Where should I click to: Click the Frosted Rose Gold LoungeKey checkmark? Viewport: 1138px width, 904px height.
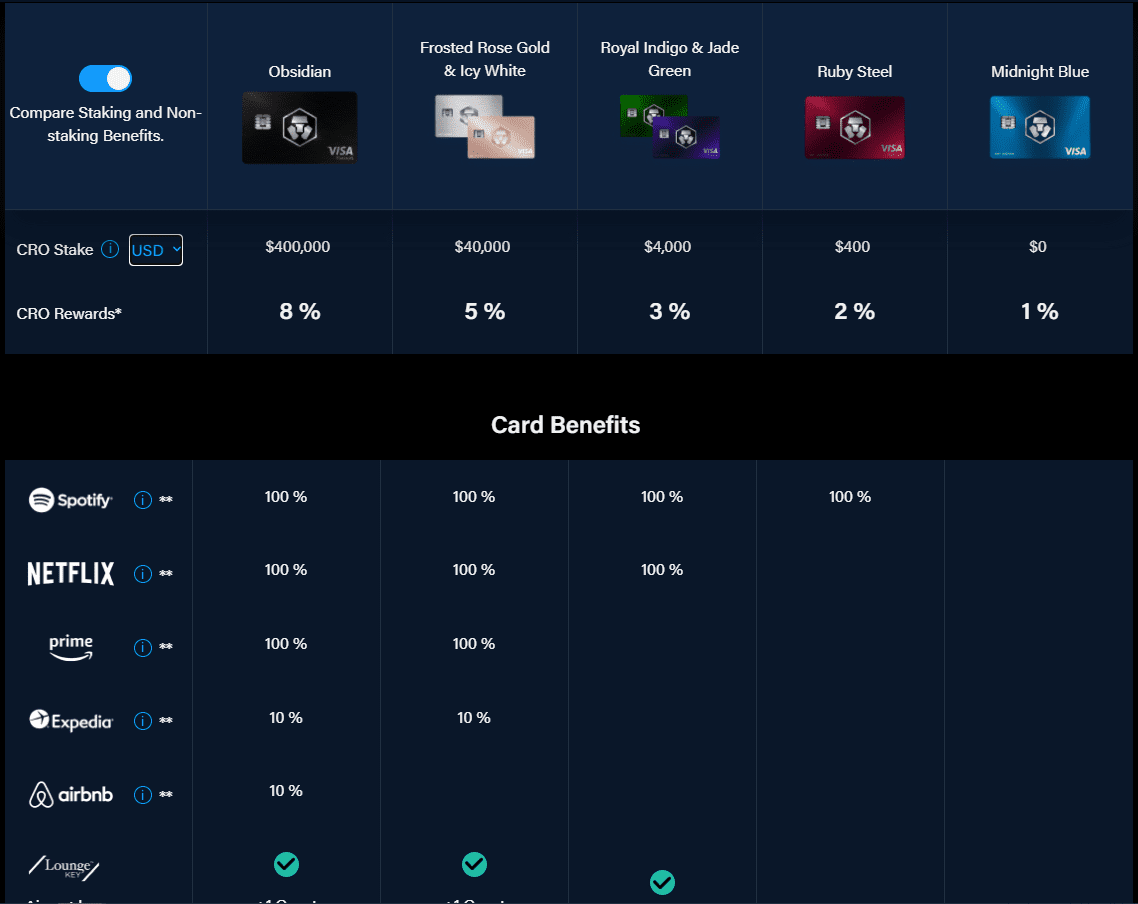pyautogui.click(x=474, y=864)
